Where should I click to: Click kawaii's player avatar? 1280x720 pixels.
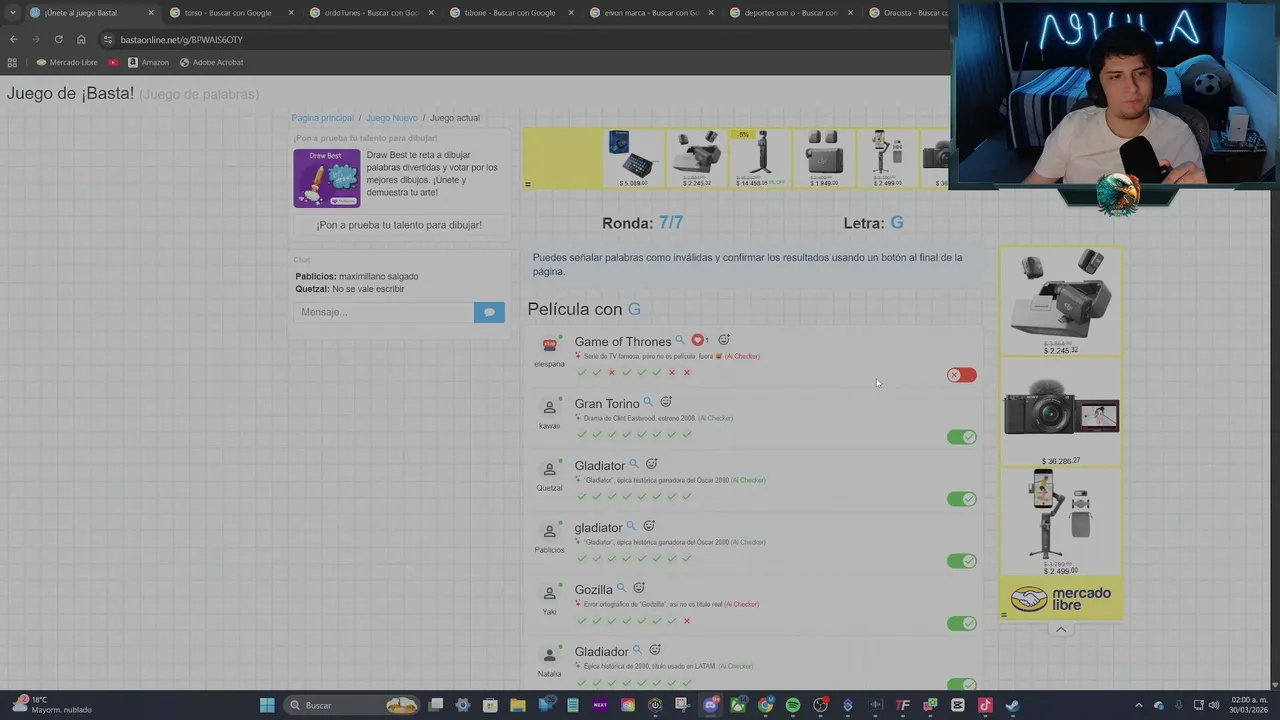pyautogui.click(x=549, y=407)
